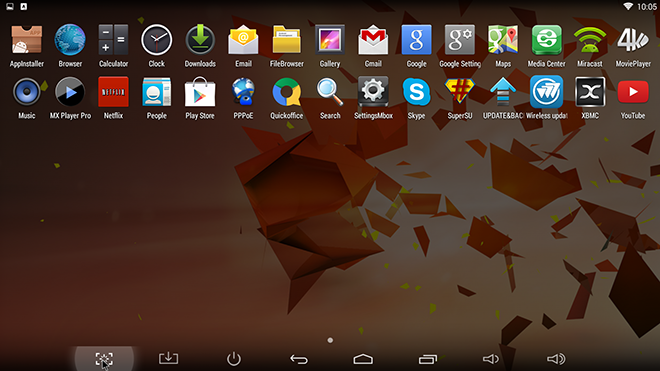Launch the Gmail app
This screenshot has width=660, height=371.
tap(373, 40)
